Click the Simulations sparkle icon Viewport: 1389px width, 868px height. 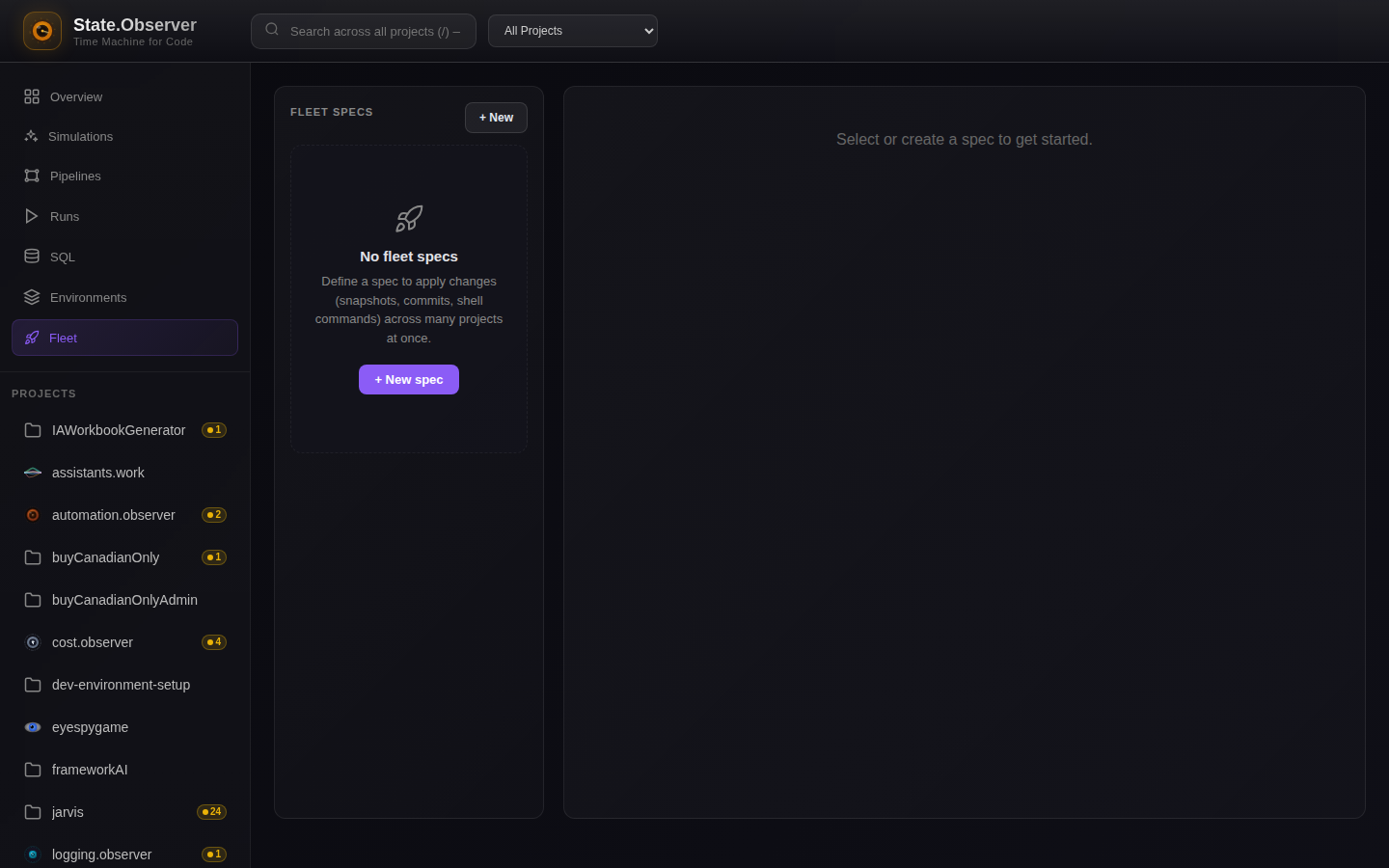[x=31, y=136]
